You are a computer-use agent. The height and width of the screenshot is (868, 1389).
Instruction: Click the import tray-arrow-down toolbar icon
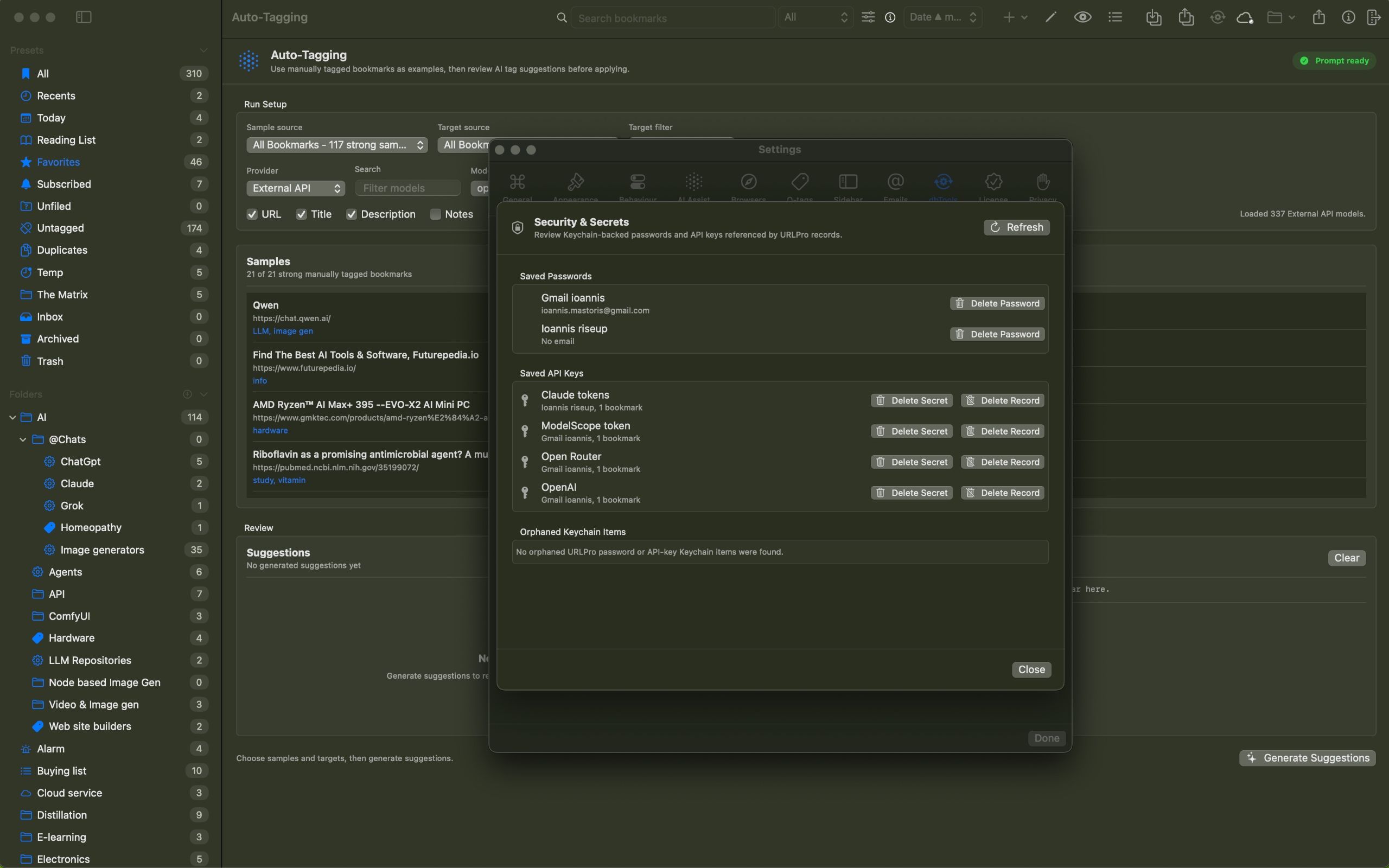[1154, 17]
